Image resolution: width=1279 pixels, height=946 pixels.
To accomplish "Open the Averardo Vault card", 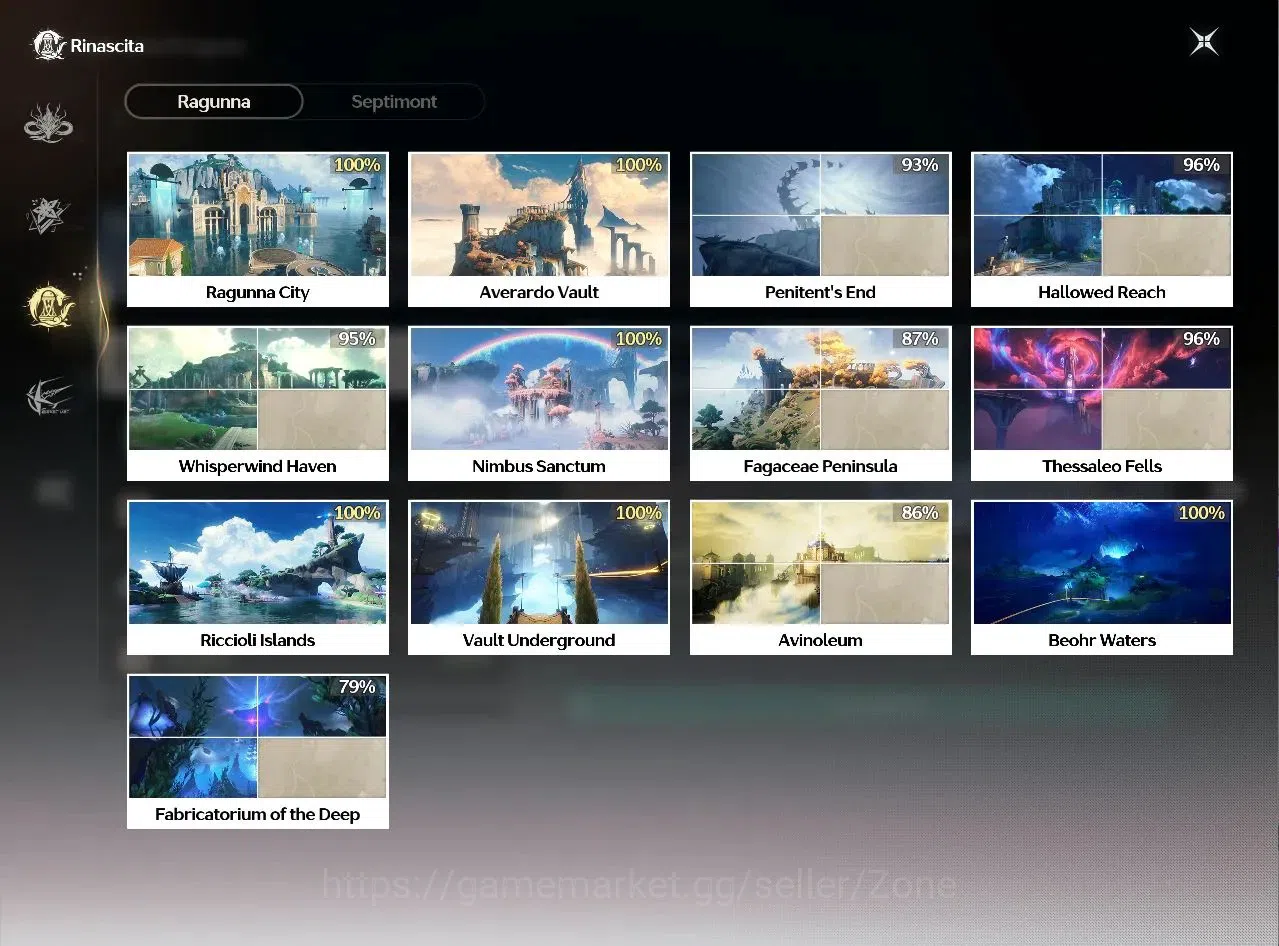I will tap(539, 230).
